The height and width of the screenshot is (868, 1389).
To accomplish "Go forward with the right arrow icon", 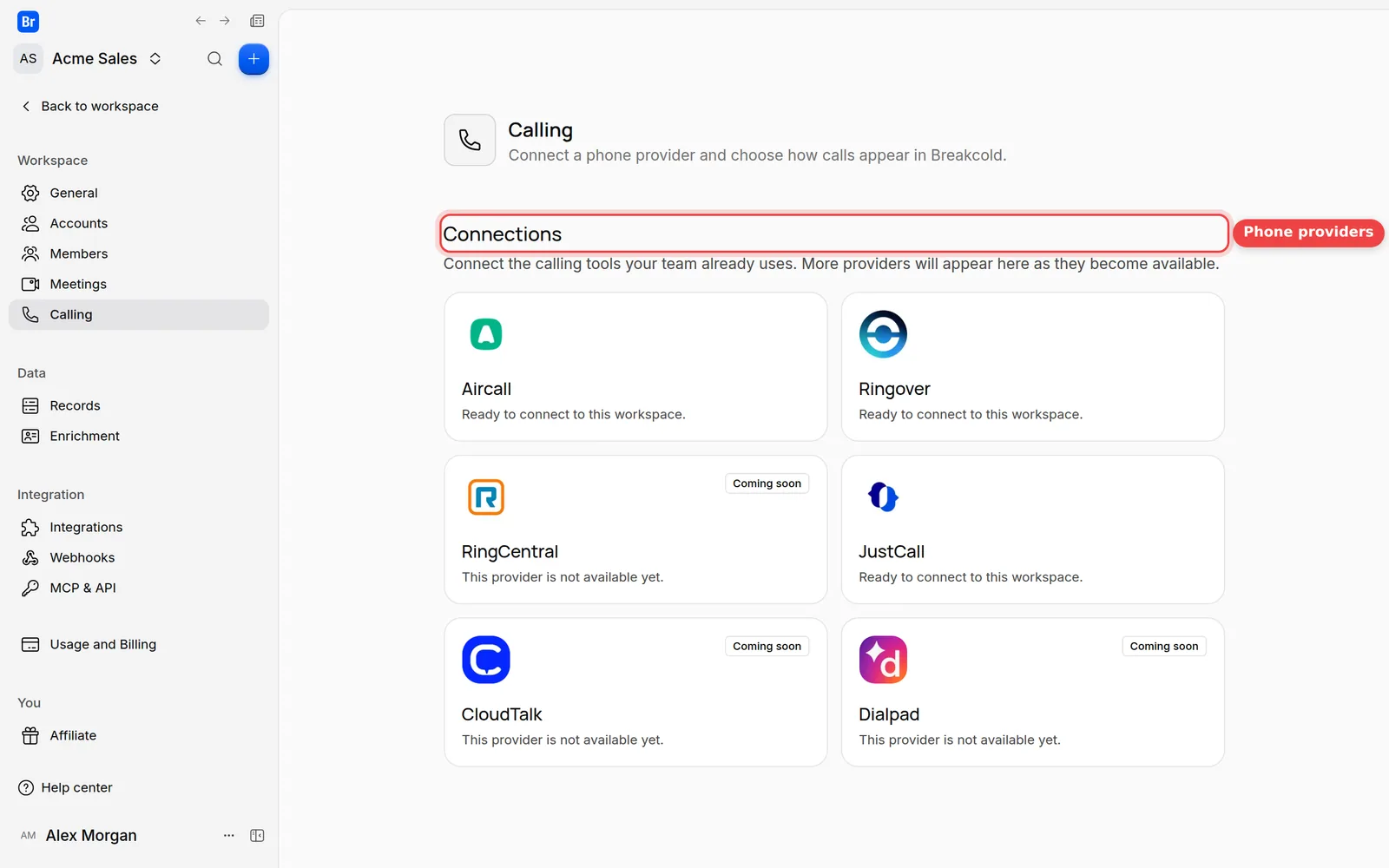I will pyautogui.click(x=225, y=21).
